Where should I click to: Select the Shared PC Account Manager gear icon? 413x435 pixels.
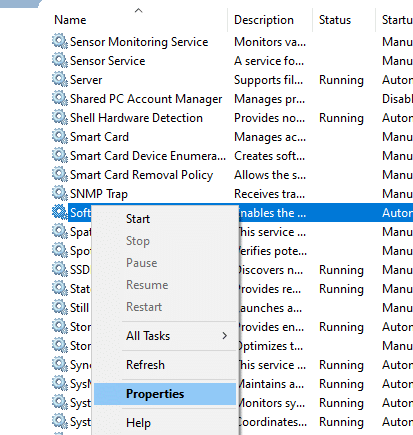point(60,99)
